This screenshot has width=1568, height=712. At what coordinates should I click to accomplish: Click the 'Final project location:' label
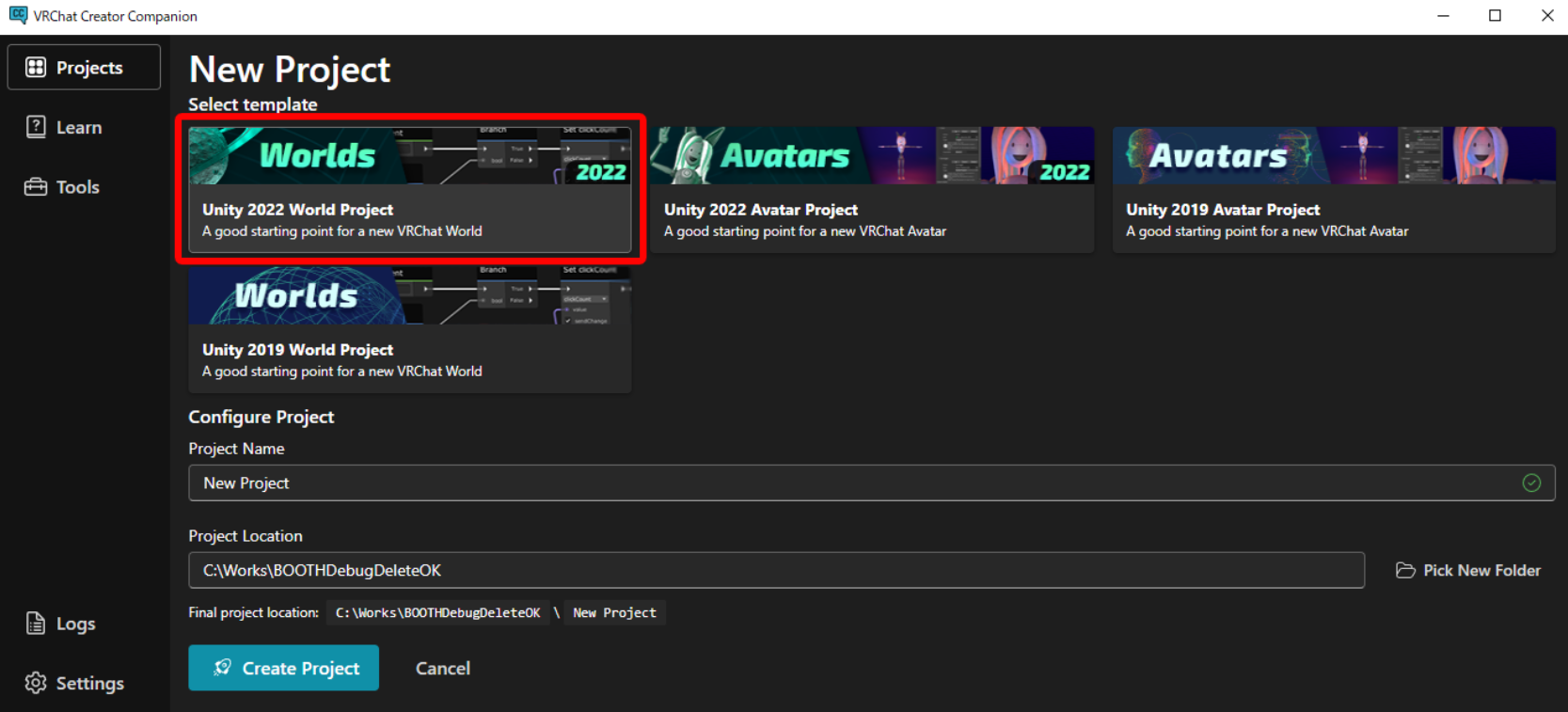(254, 612)
